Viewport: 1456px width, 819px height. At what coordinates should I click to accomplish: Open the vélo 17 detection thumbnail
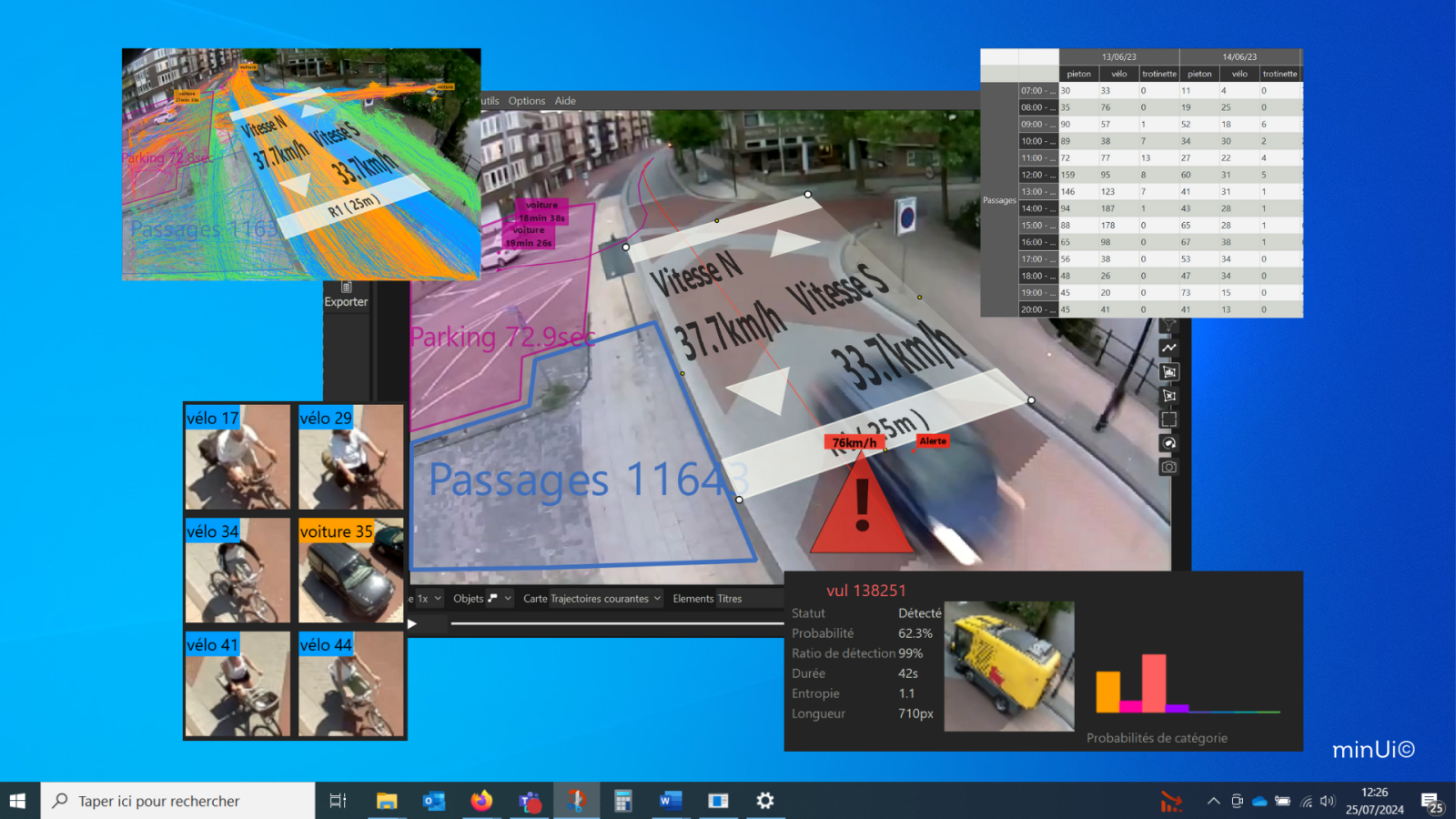pyautogui.click(x=238, y=457)
